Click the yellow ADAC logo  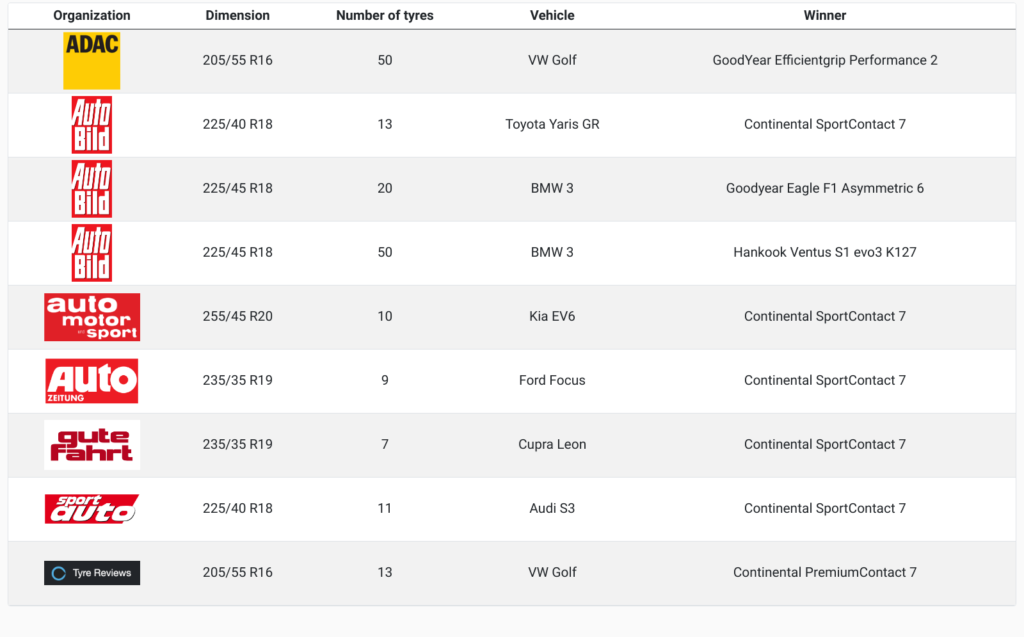pos(91,61)
